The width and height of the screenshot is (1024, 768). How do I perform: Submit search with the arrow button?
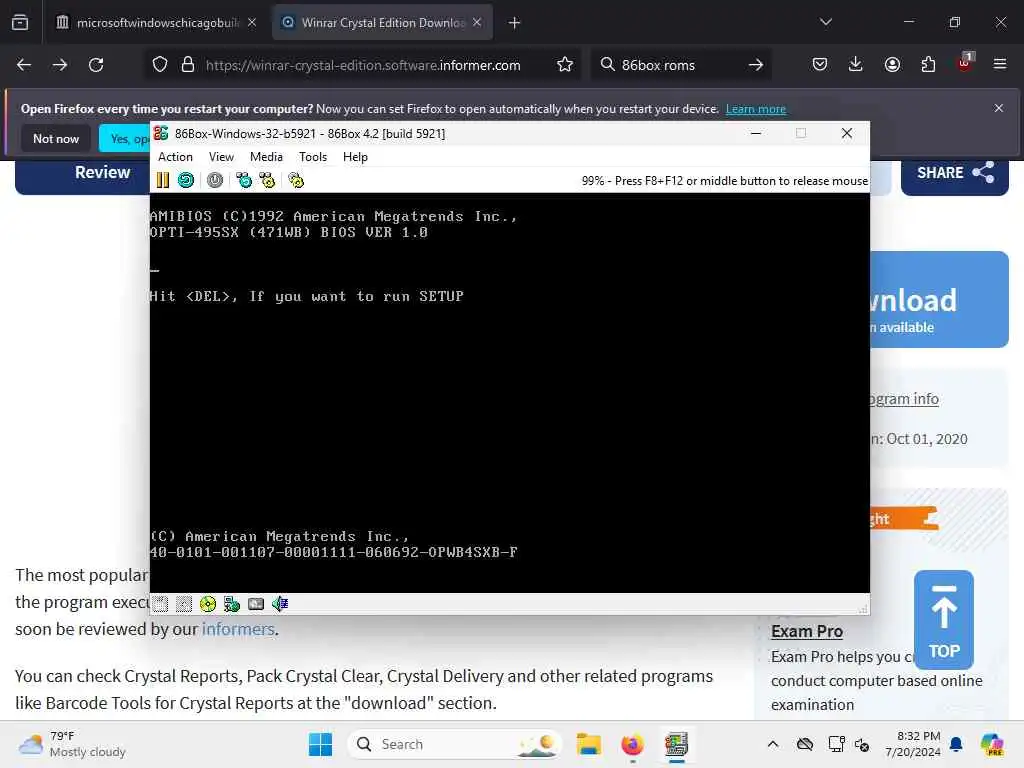tap(756, 65)
